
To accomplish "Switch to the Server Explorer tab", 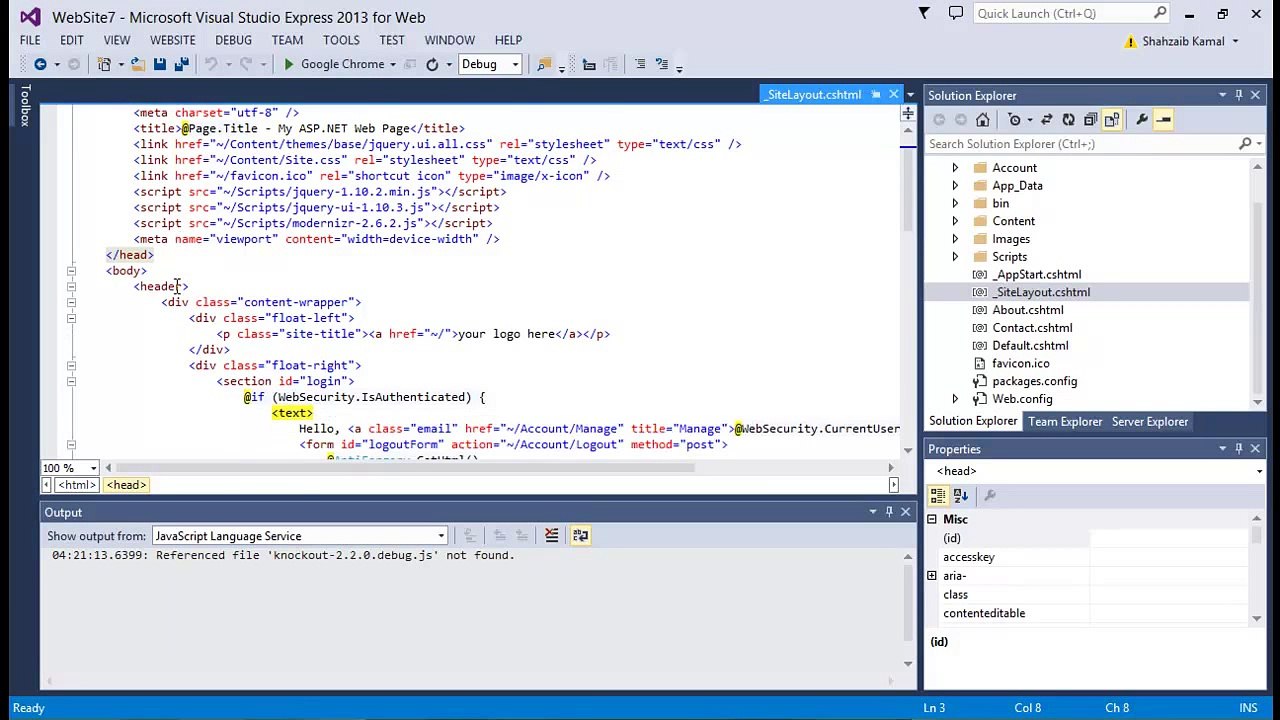I will [x=1150, y=422].
